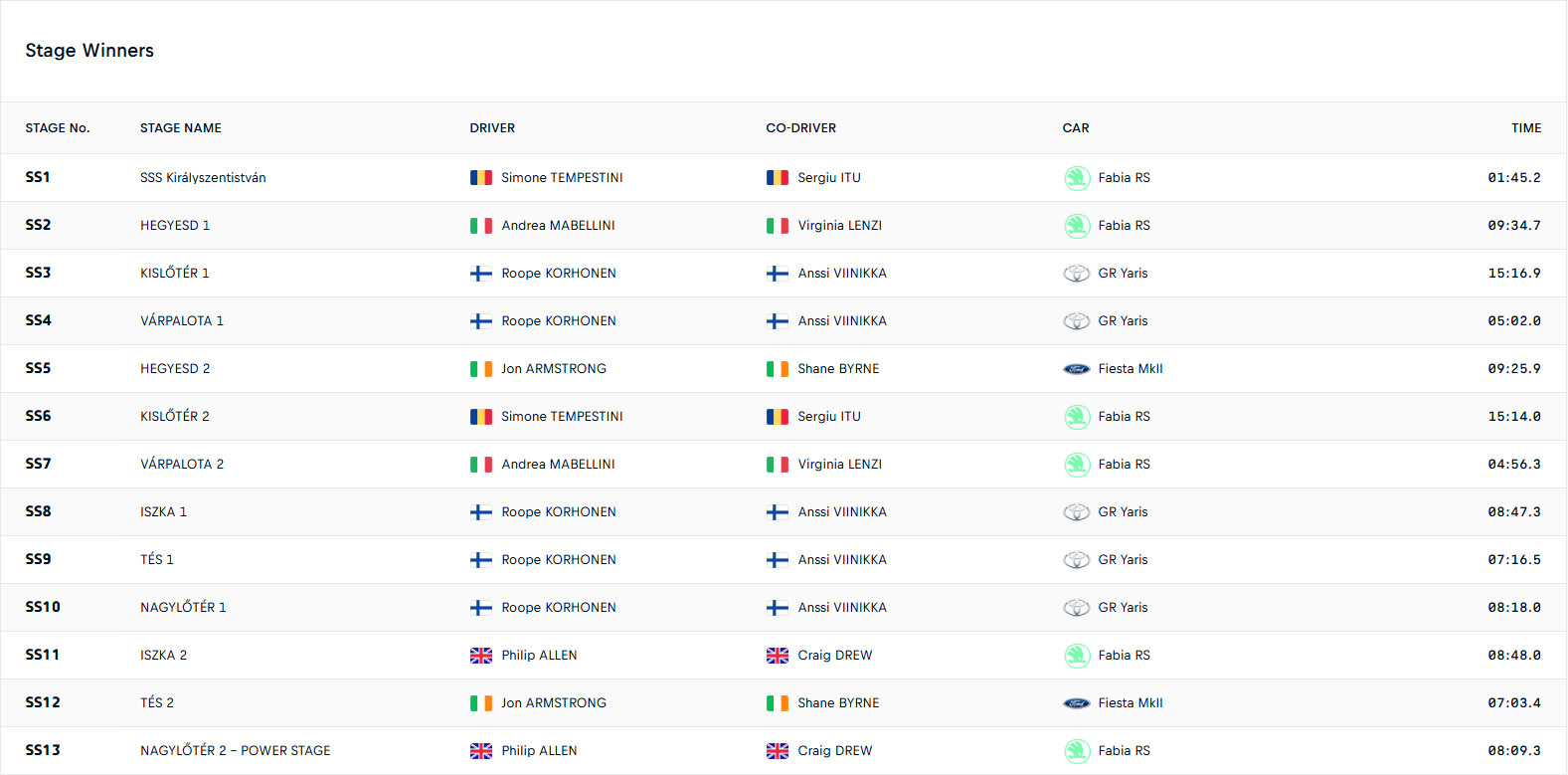Click the SS6 time 15:14.0
The width and height of the screenshot is (1568, 775).
(1513, 417)
